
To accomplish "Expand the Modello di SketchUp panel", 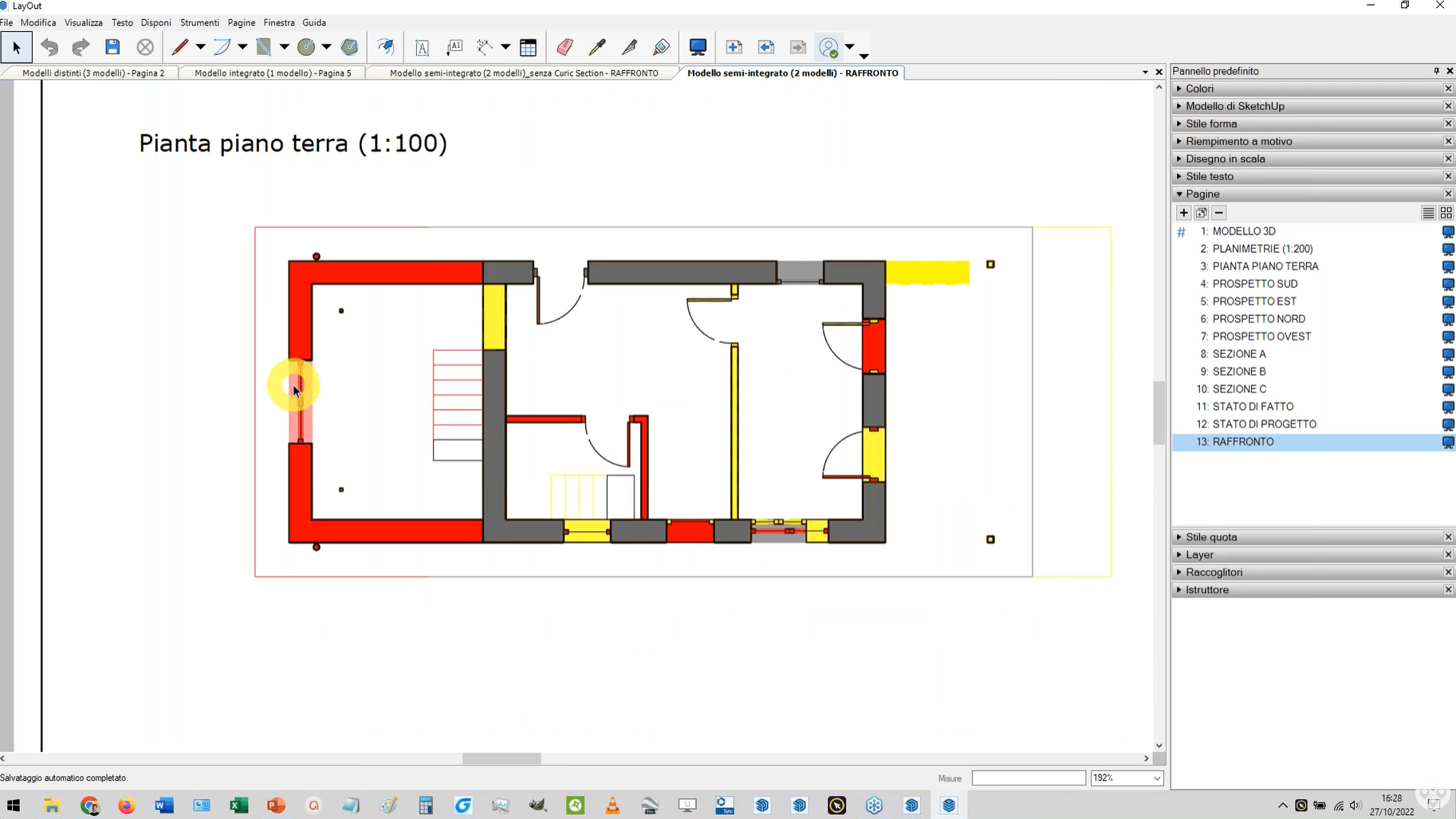I will pos(1234,106).
